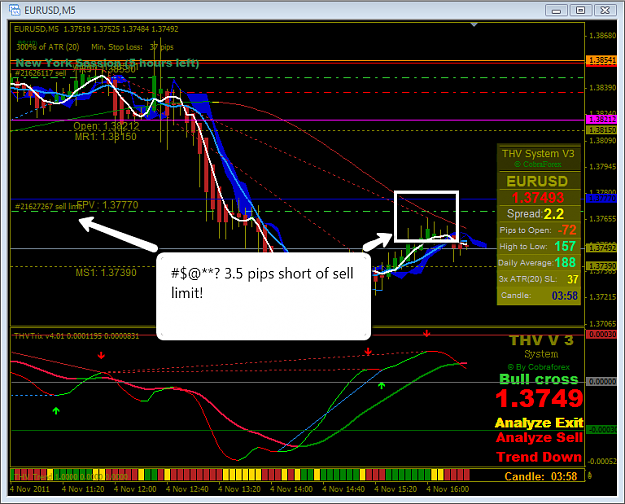This screenshot has width=625, height=504.
Task: Click the 'Pips to Open: -72' readout
Action: pos(538,230)
